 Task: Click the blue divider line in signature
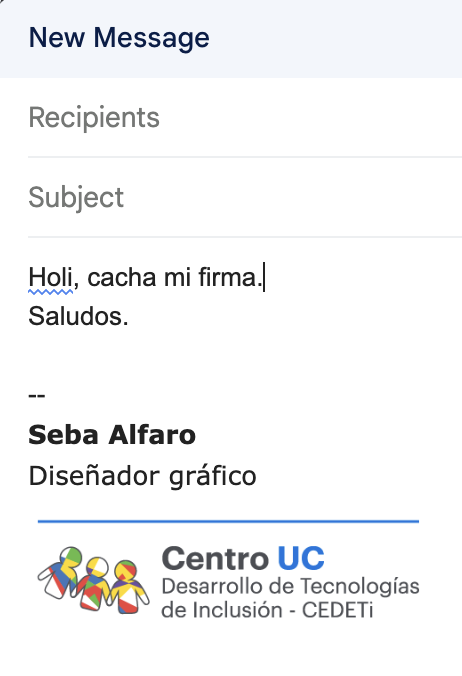click(x=228, y=522)
